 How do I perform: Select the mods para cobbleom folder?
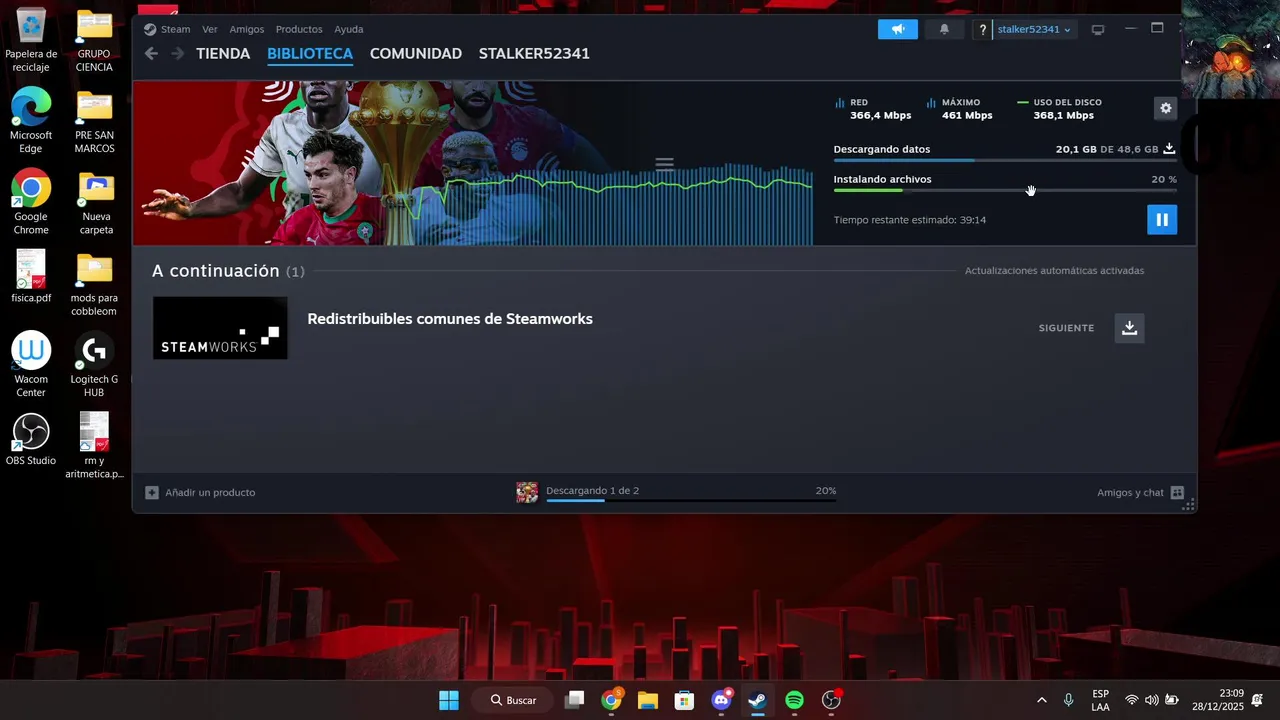(x=94, y=283)
